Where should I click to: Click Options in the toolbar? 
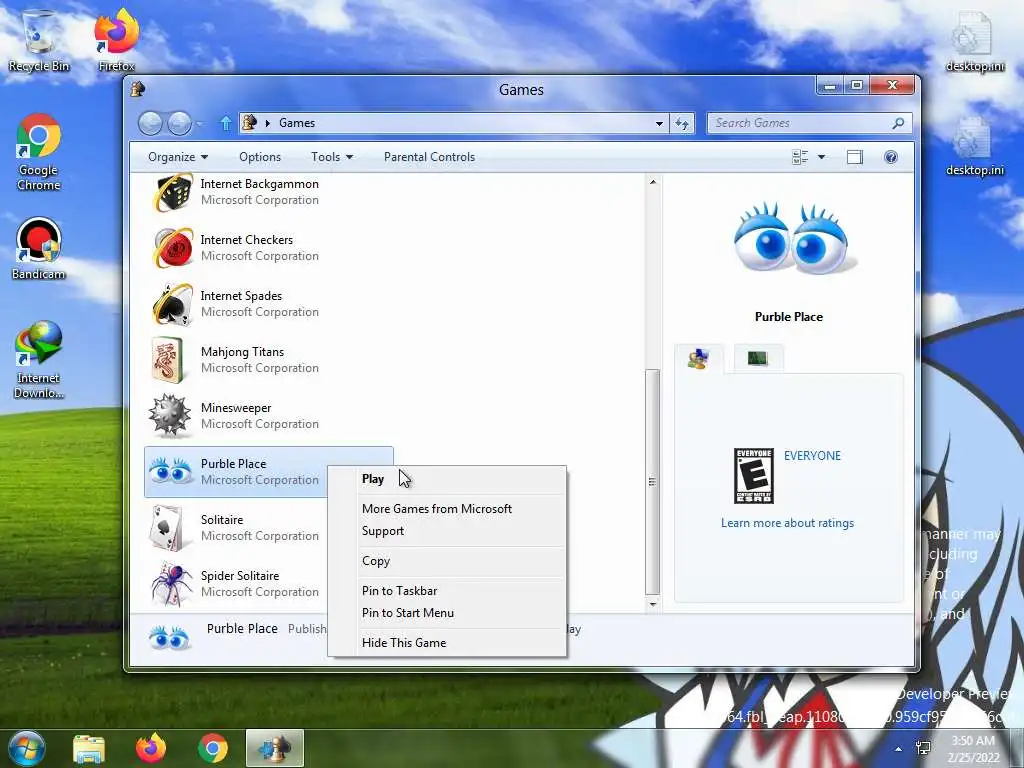coord(260,157)
